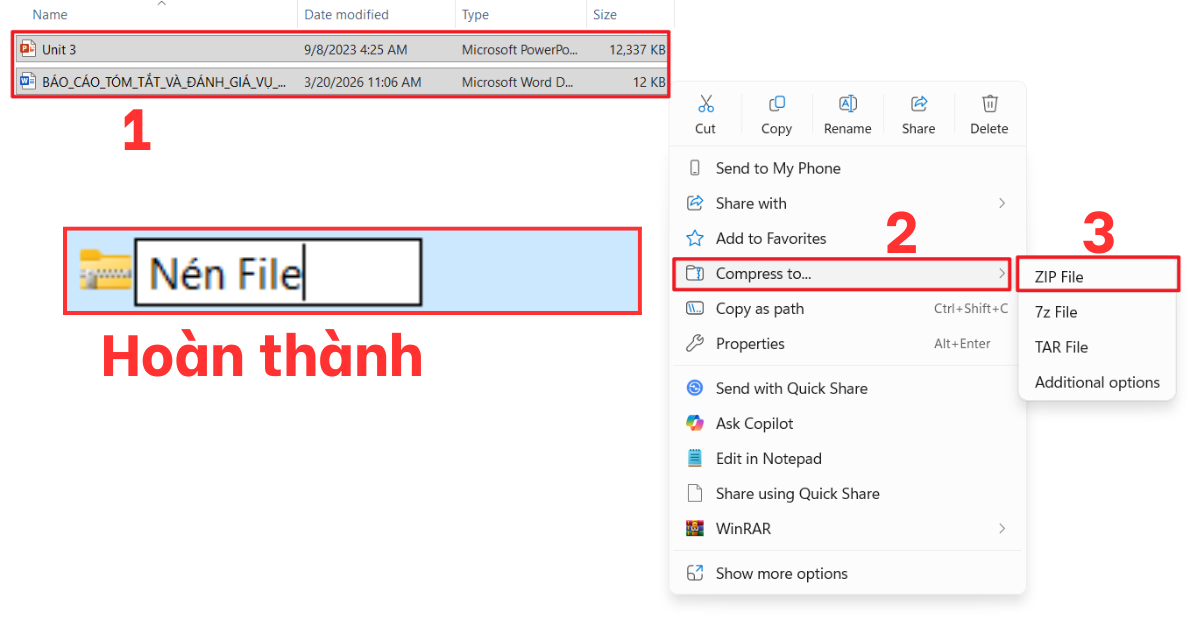The height and width of the screenshot is (630, 1200).
Task: Expand the Compress to submenu chevron
Action: (x=1002, y=273)
